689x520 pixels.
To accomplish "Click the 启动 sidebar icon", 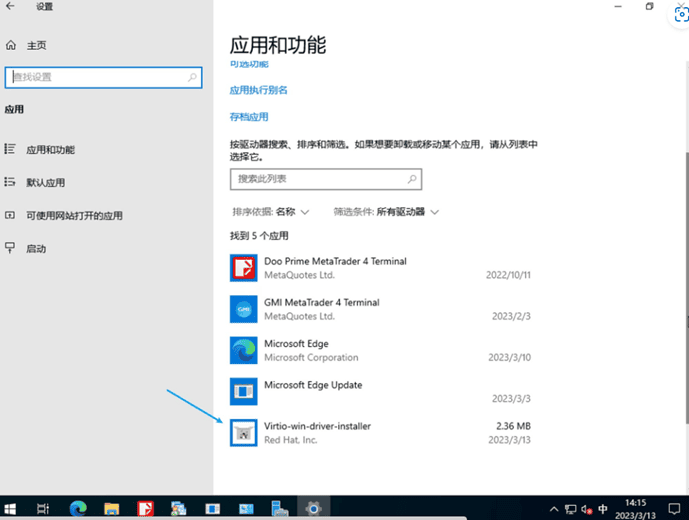I will [10, 248].
